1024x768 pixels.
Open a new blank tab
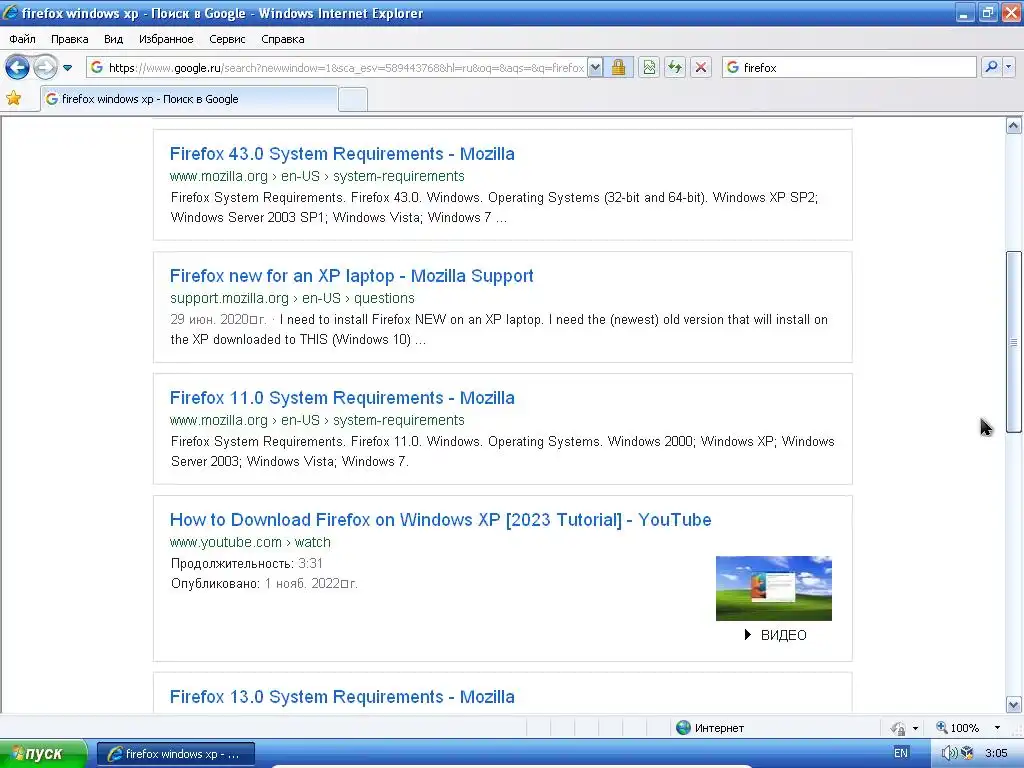(353, 99)
